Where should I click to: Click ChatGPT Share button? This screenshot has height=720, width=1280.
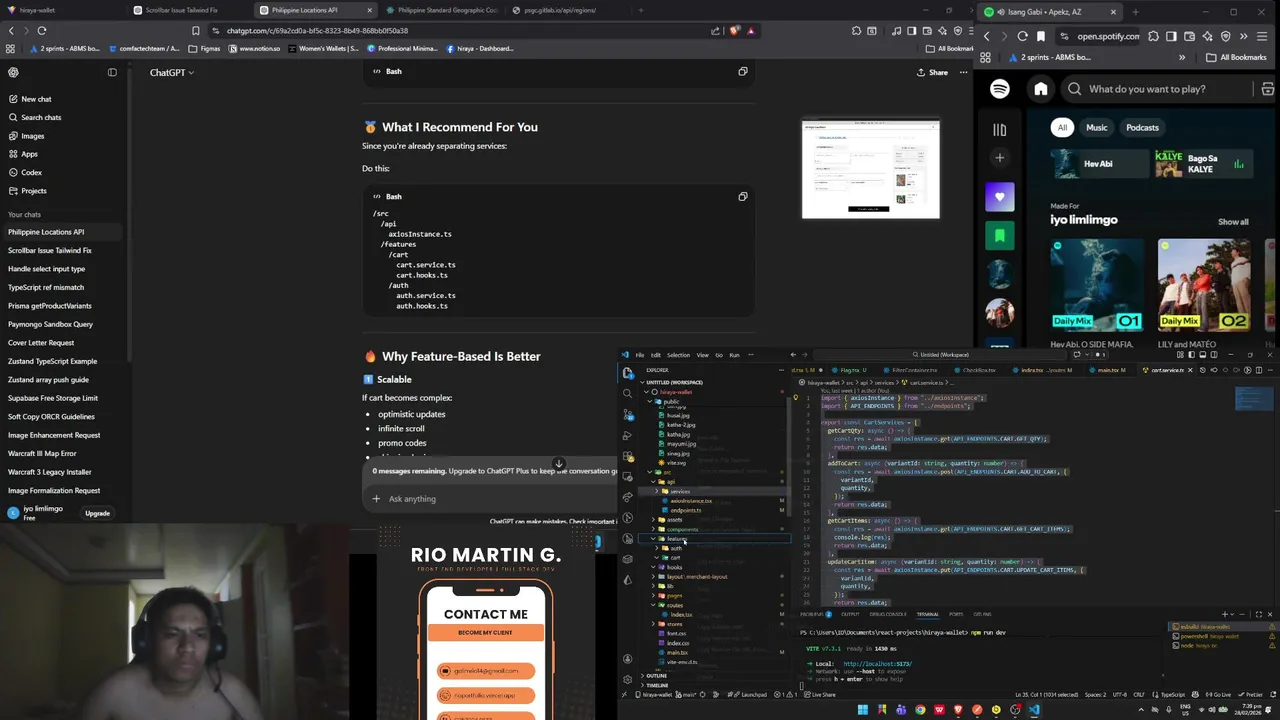point(932,72)
